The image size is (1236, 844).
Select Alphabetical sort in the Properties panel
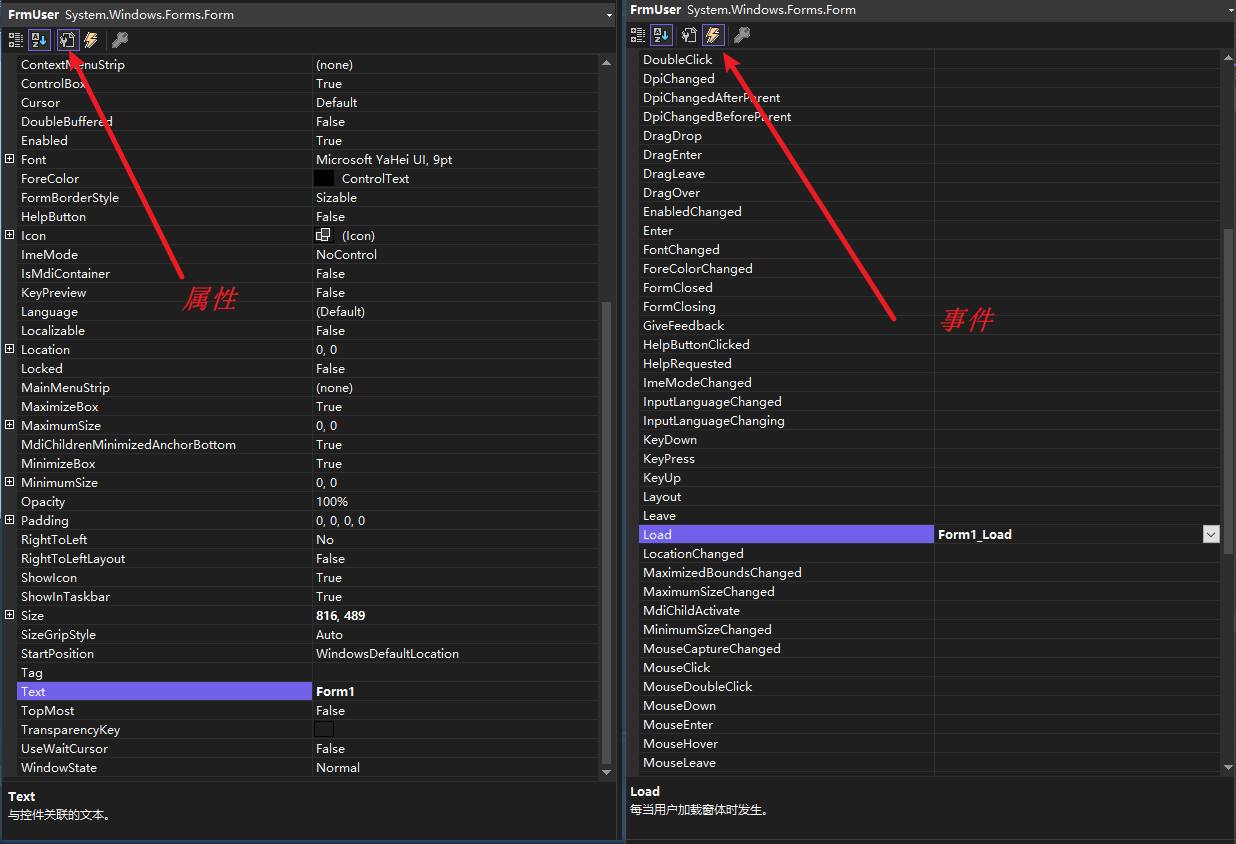(x=39, y=39)
